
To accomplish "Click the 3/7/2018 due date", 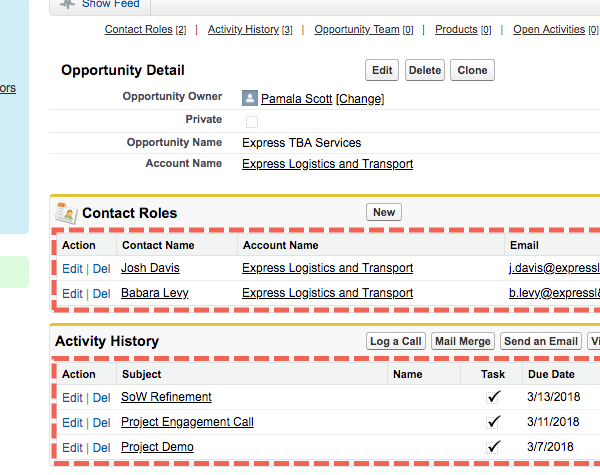I will (550, 447).
